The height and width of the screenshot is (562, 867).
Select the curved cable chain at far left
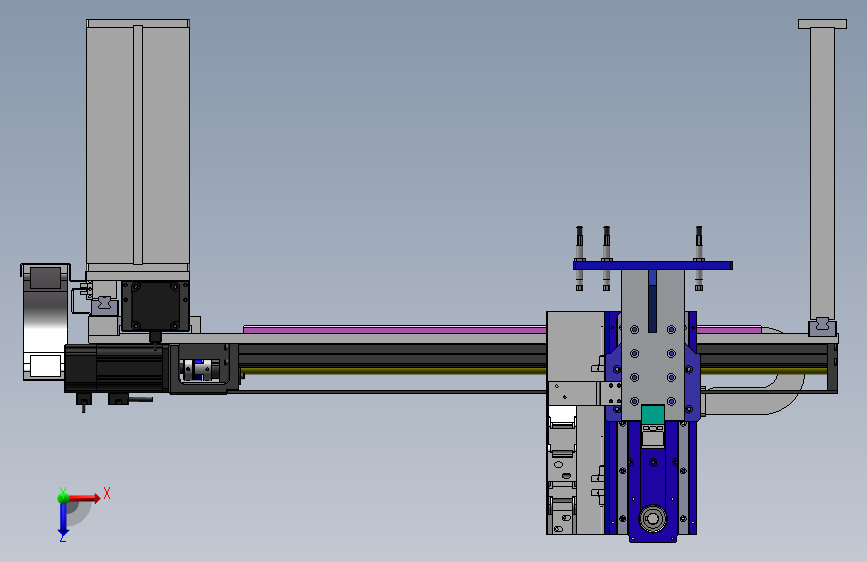click(x=45, y=322)
